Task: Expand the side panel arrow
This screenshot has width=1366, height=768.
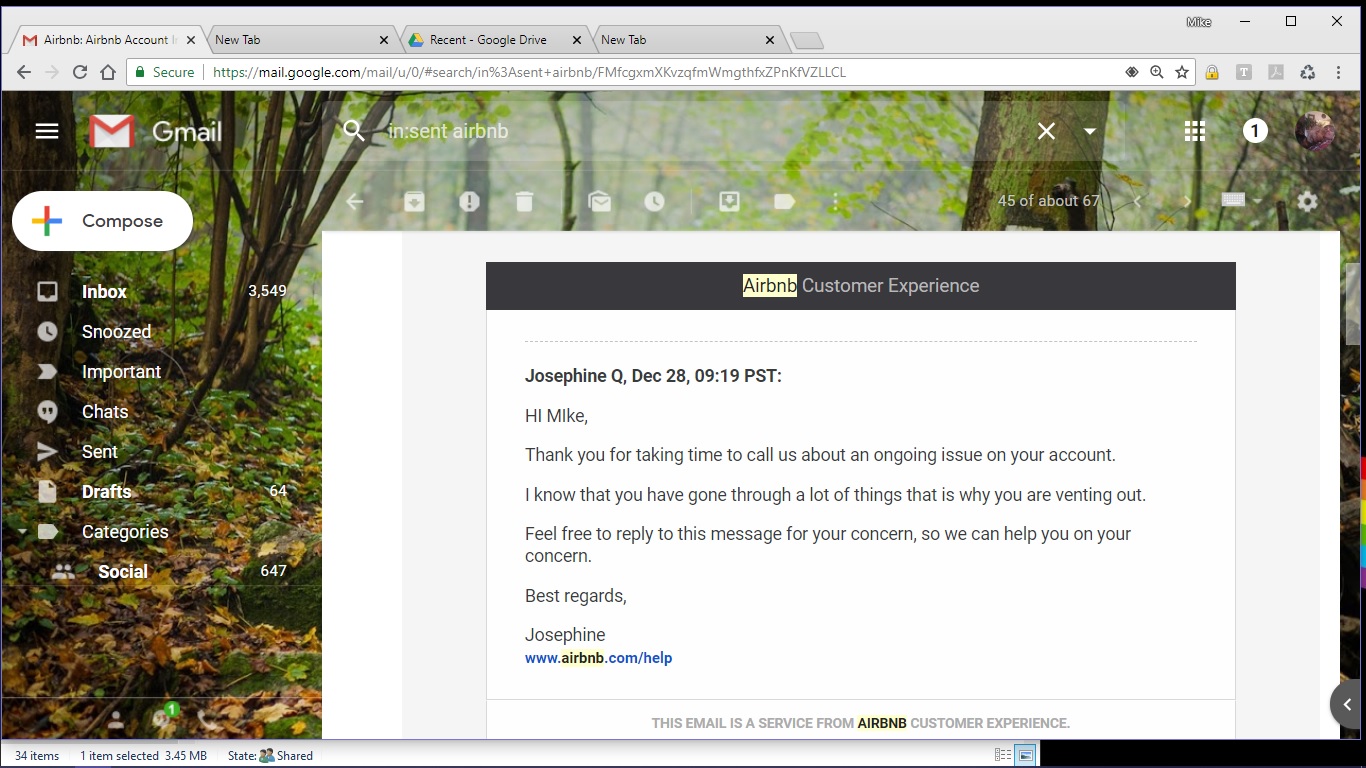Action: pyautogui.click(x=1347, y=705)
